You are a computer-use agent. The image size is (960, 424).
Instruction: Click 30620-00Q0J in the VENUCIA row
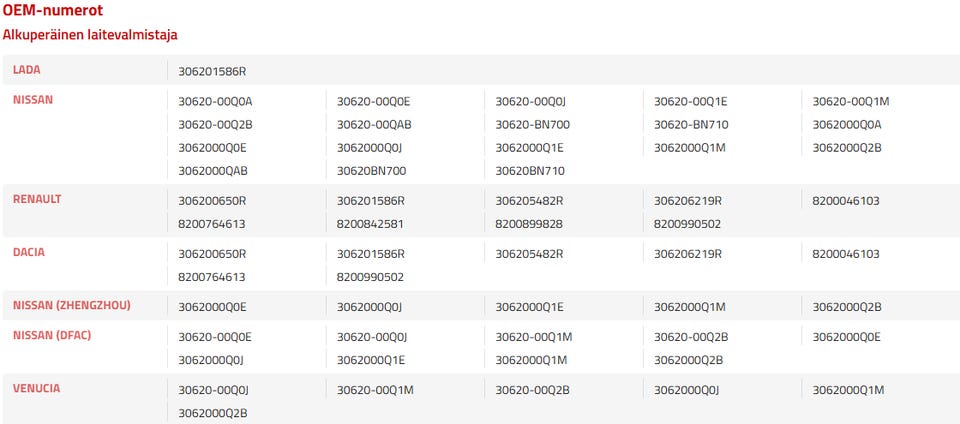click(213, 389)
